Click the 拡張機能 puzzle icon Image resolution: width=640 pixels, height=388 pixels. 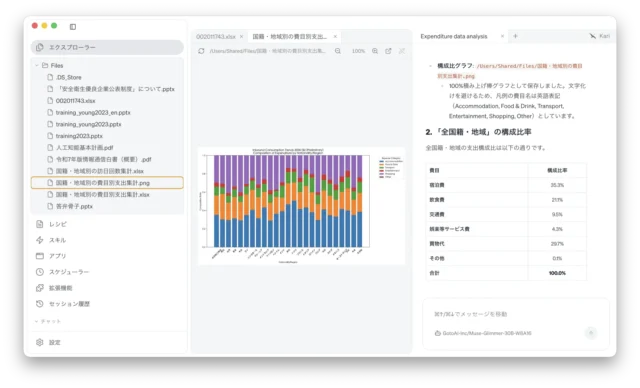(x=40, y=288)
